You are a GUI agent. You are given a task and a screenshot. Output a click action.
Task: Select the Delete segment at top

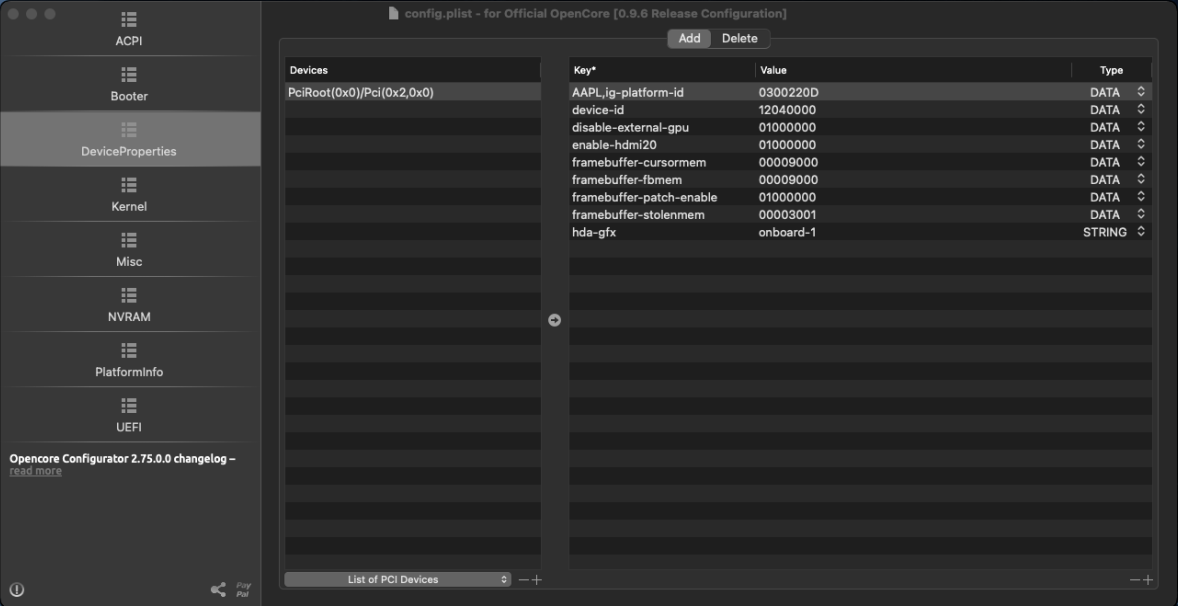click(740, 38)
